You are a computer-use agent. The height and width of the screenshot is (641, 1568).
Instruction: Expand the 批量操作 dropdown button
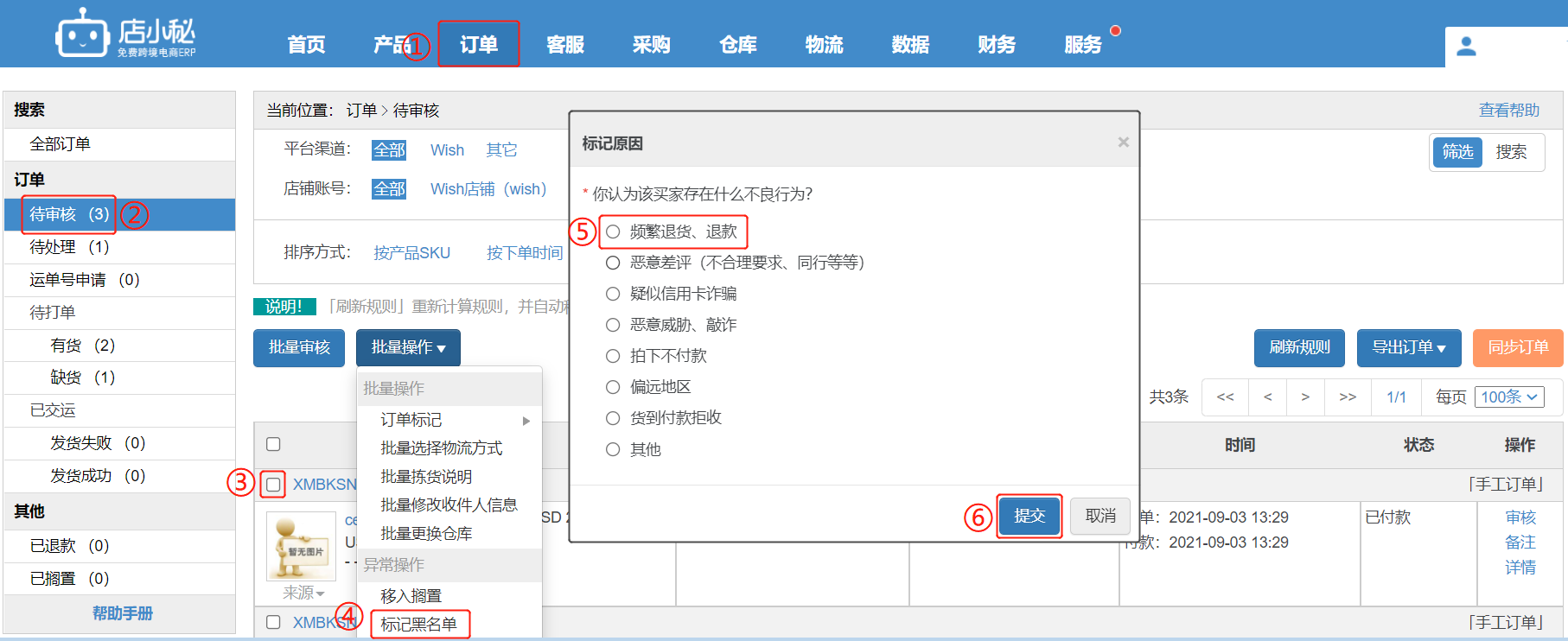(x=408, y=347)
